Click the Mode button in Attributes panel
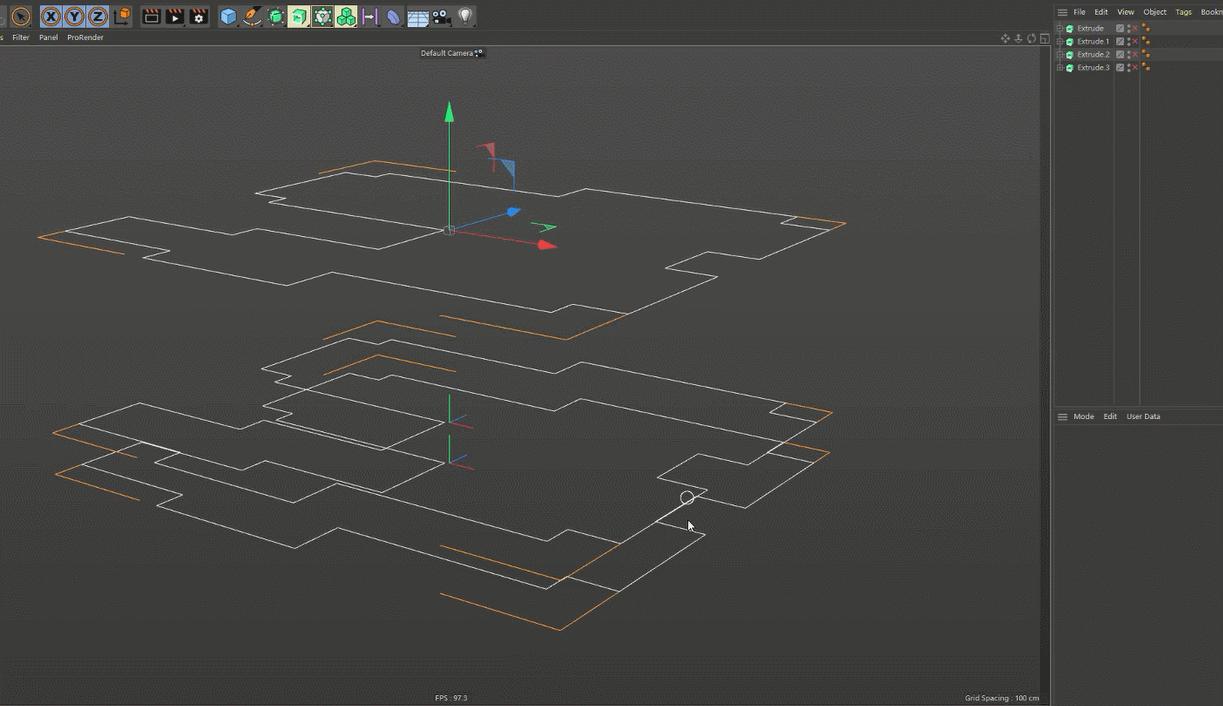 pos(1083,416)
